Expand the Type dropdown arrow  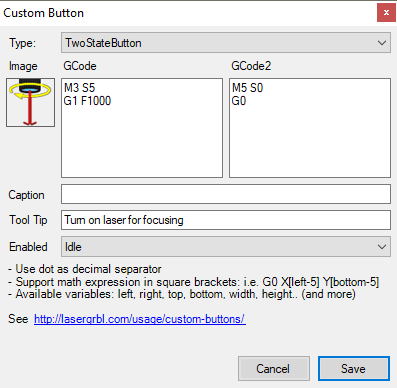(382, 43)
